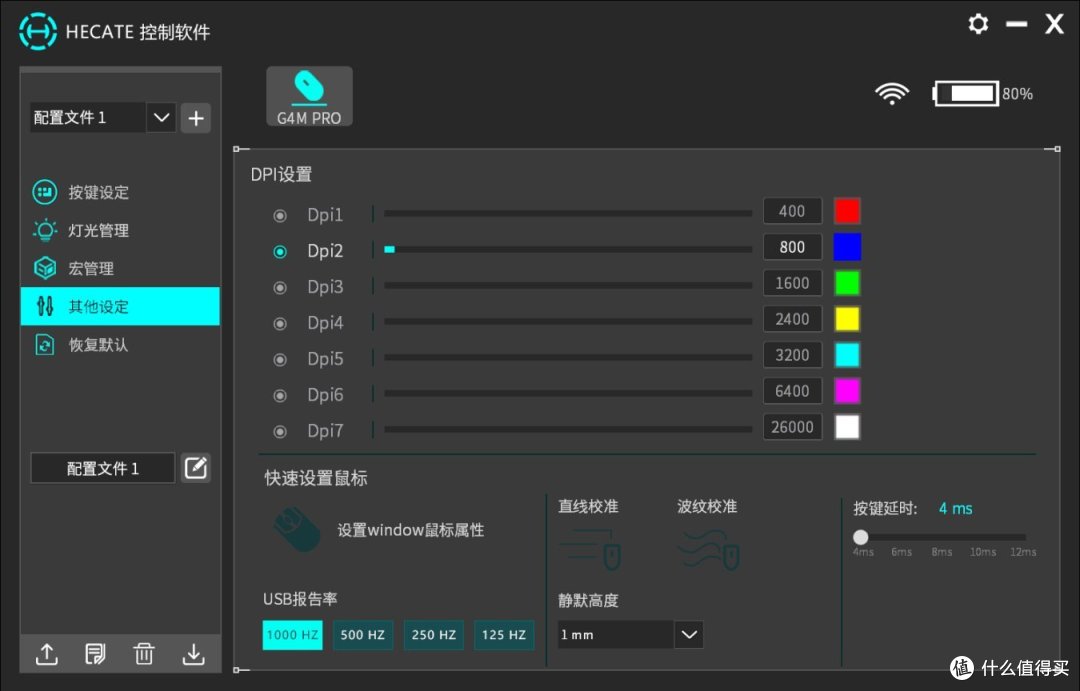Select 其他设定 other settings menu
1080x691 pixels.
[x=120, y=306]
